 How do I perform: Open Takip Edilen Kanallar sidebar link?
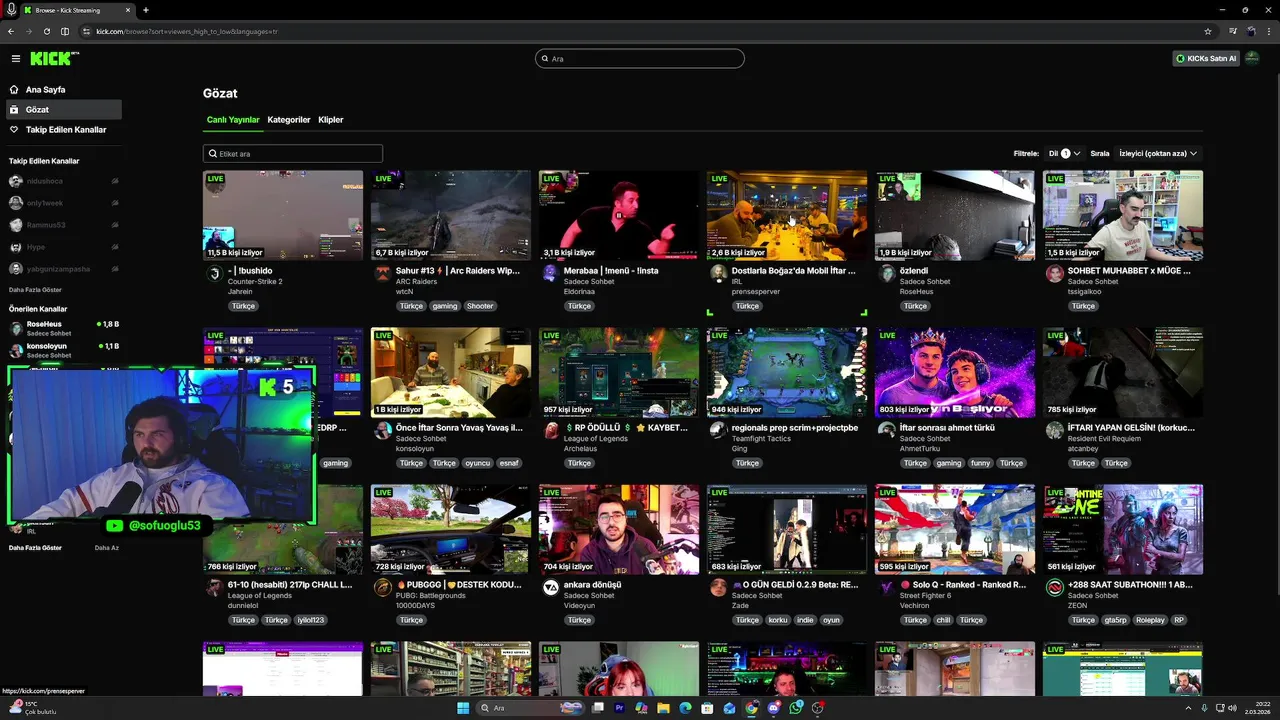pyautogui.click(x=66, y=129)
